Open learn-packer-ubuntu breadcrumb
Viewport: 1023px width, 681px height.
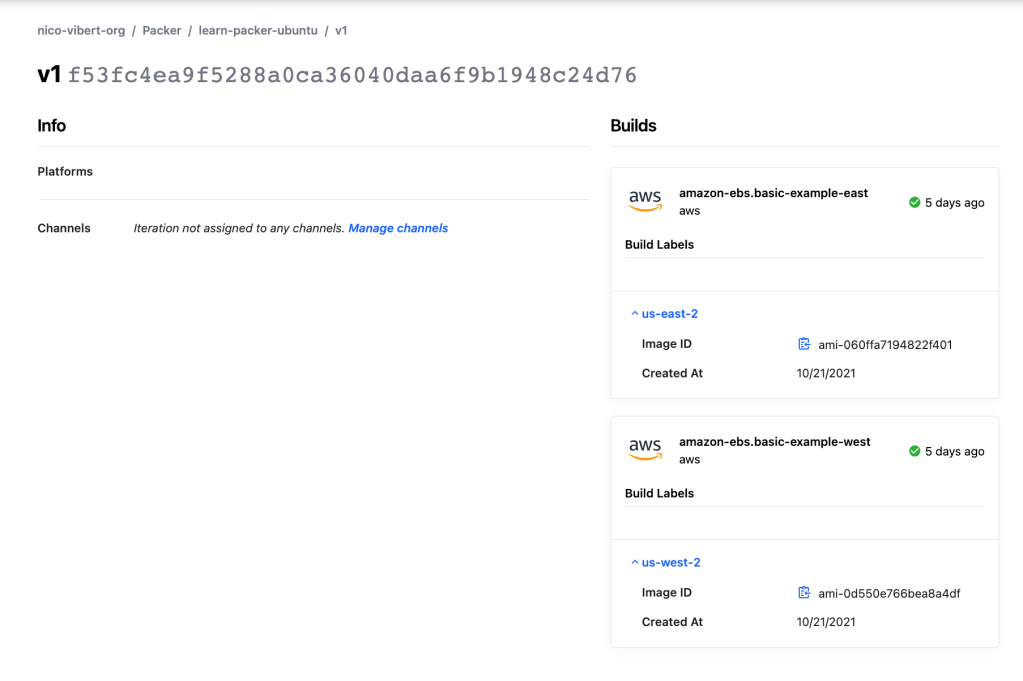click(258, 31)
